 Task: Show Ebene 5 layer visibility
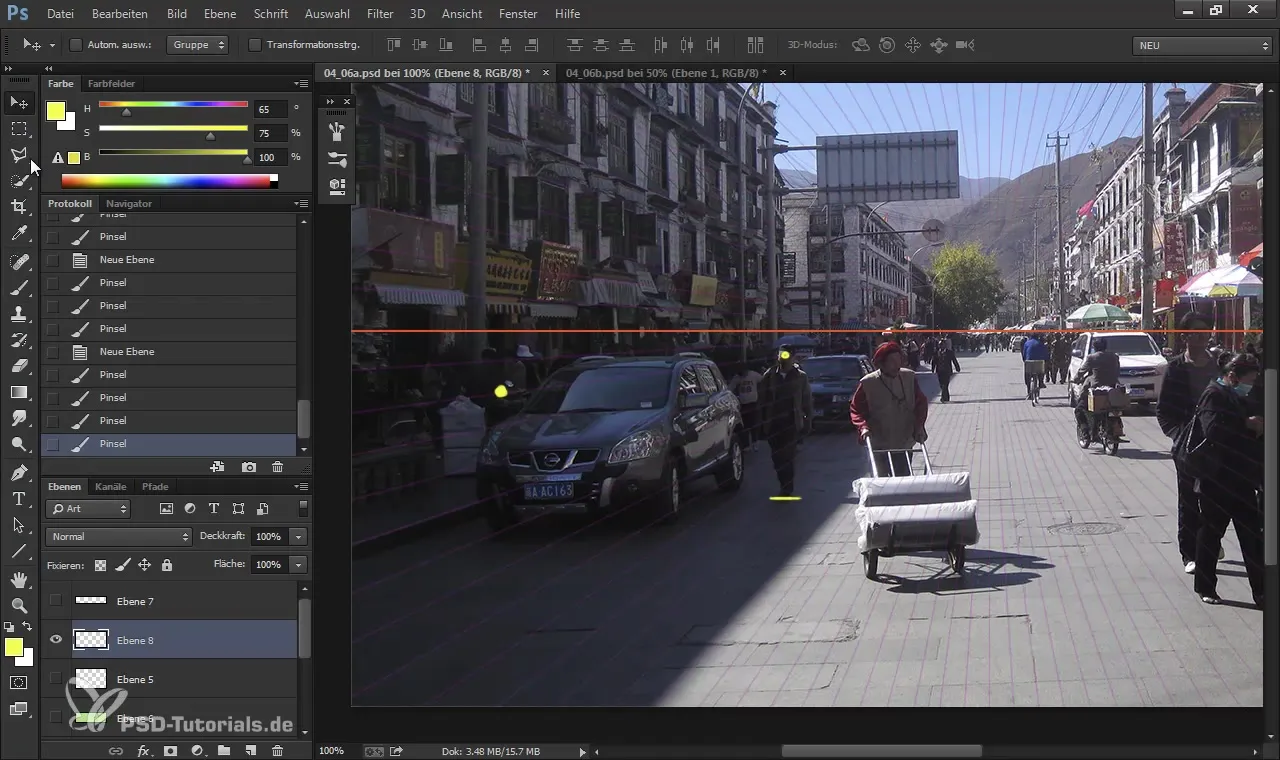[x=56, y=679]
